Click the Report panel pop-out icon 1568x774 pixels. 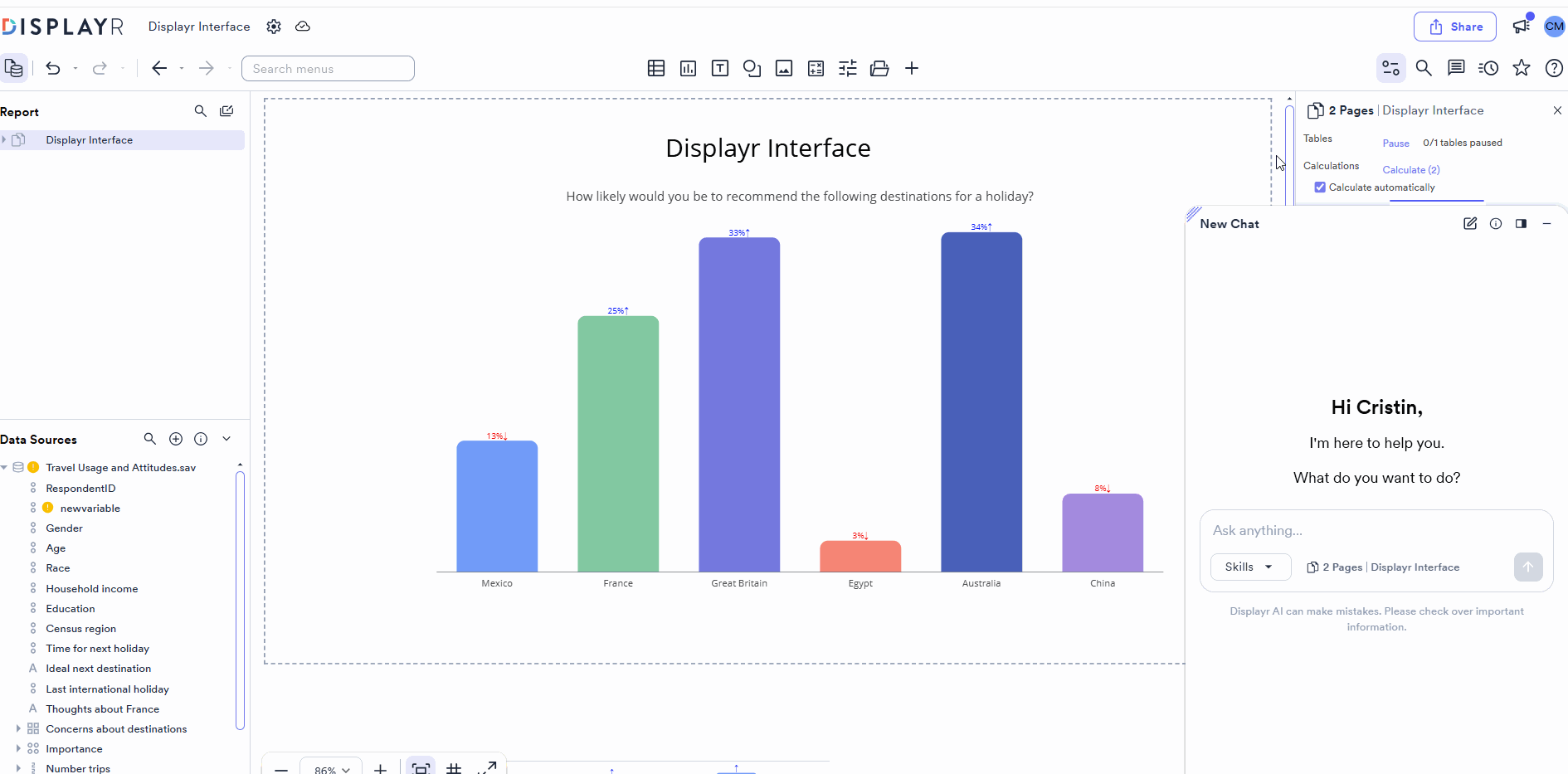226,111
